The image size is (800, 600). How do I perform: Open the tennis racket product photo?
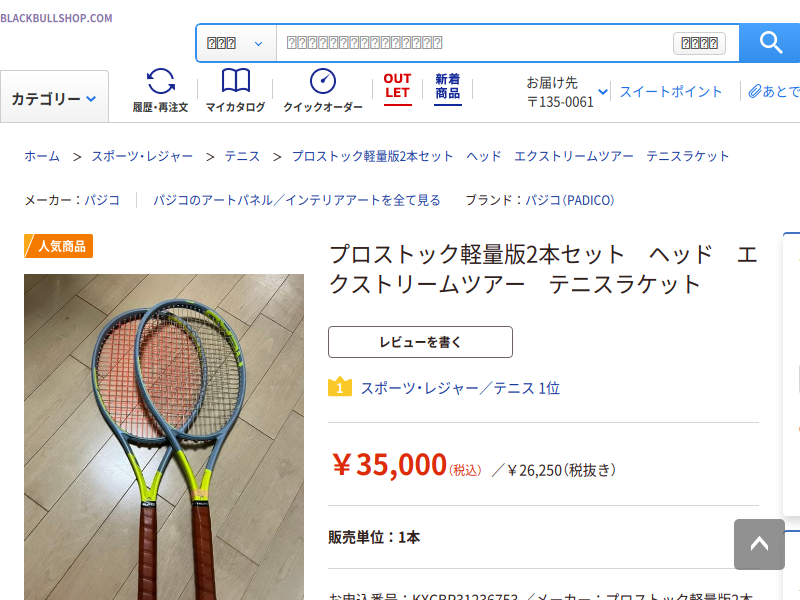164,437
